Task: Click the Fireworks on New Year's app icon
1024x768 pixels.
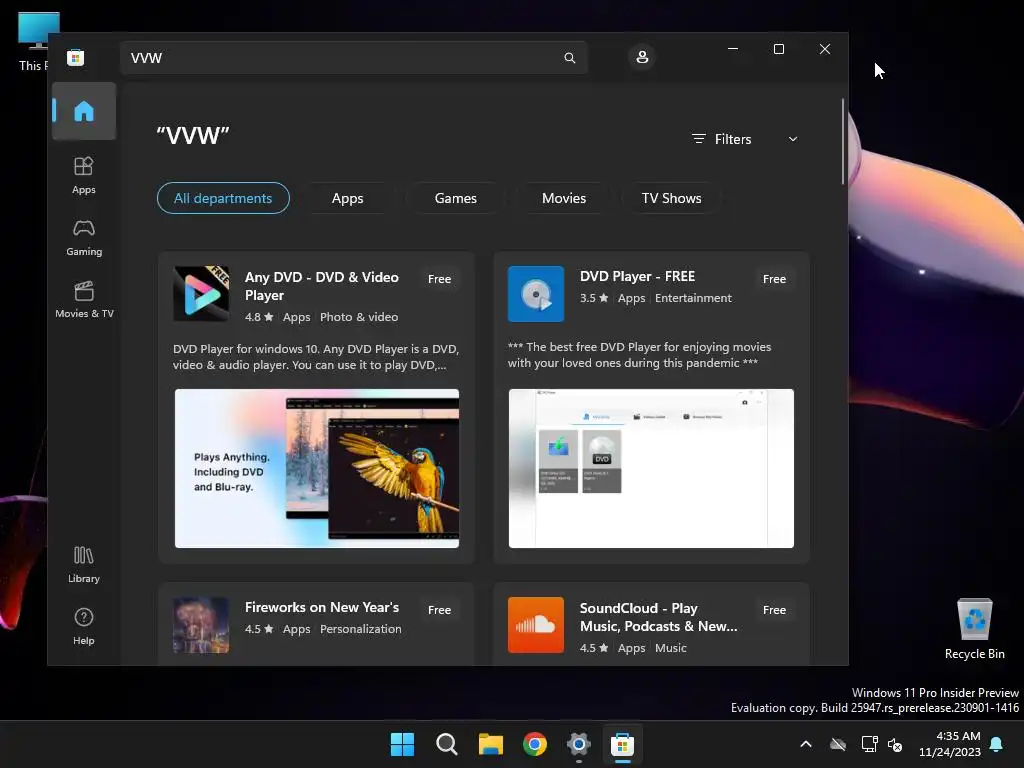Action: click(x=201, y=625)
